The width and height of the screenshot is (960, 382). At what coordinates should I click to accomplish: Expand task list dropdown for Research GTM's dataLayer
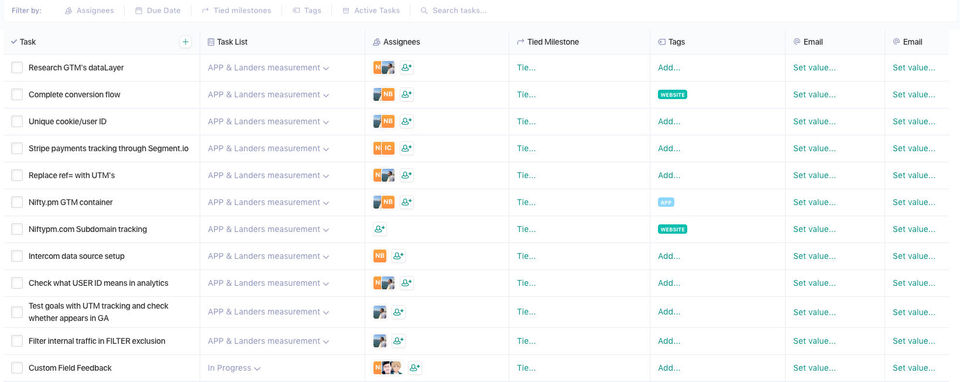pos(268,68)
